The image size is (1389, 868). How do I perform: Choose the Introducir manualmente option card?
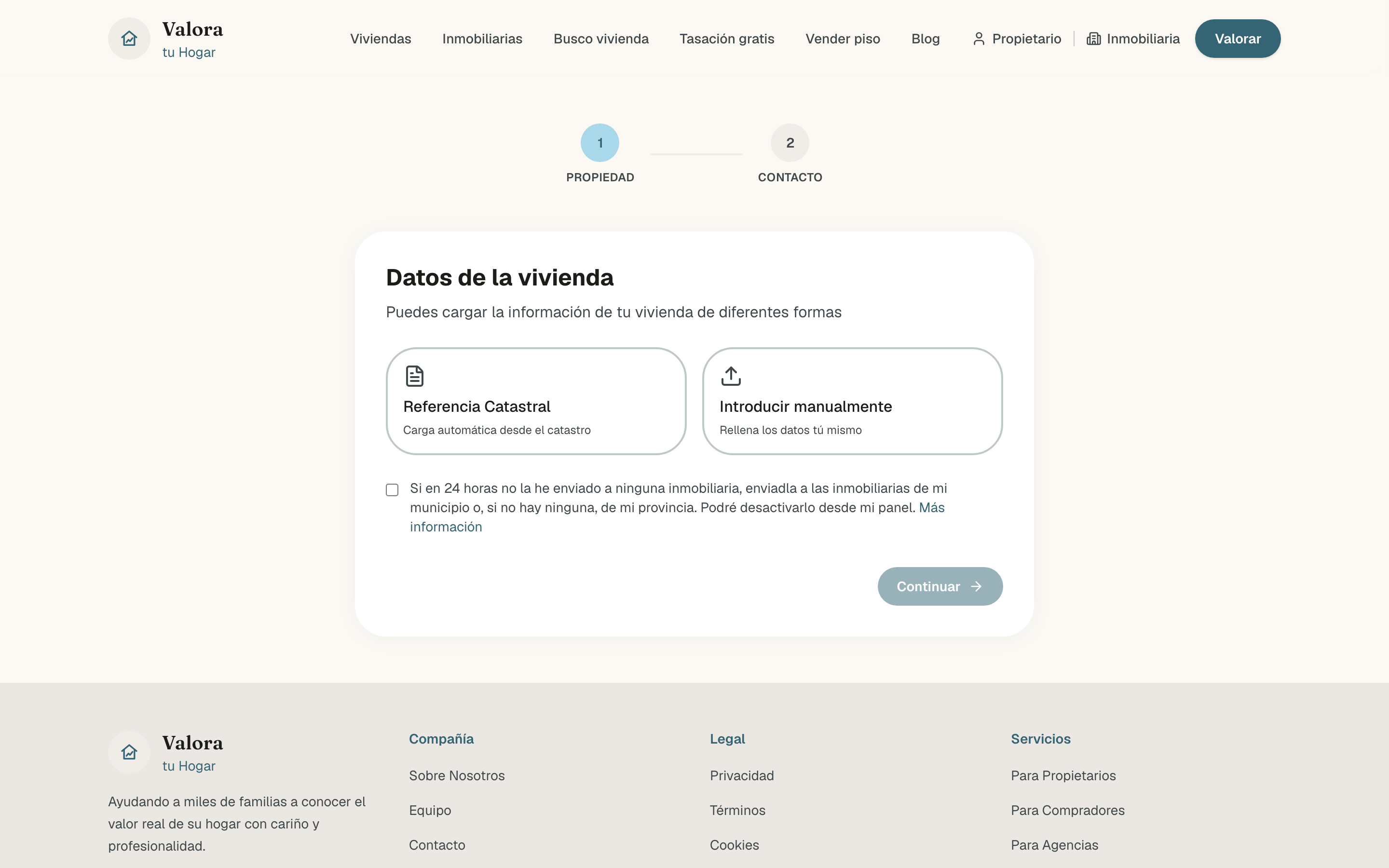(852, 401)
